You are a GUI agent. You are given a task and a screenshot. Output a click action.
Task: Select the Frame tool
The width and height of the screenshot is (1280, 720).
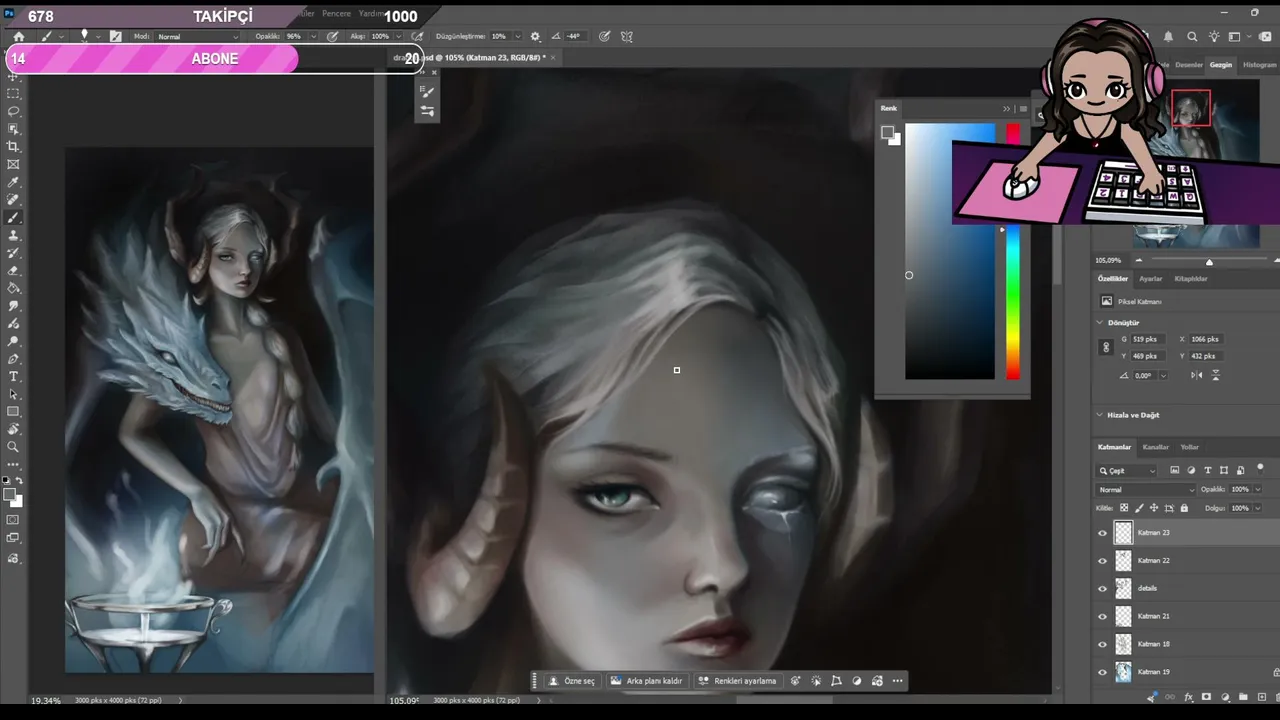[14, 164]
